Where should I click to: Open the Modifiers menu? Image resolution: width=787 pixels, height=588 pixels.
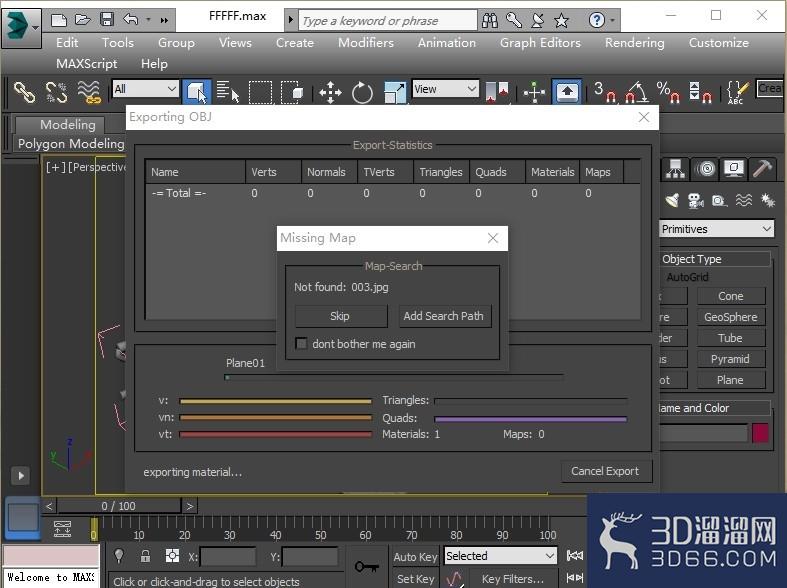(x=366, y=43)
